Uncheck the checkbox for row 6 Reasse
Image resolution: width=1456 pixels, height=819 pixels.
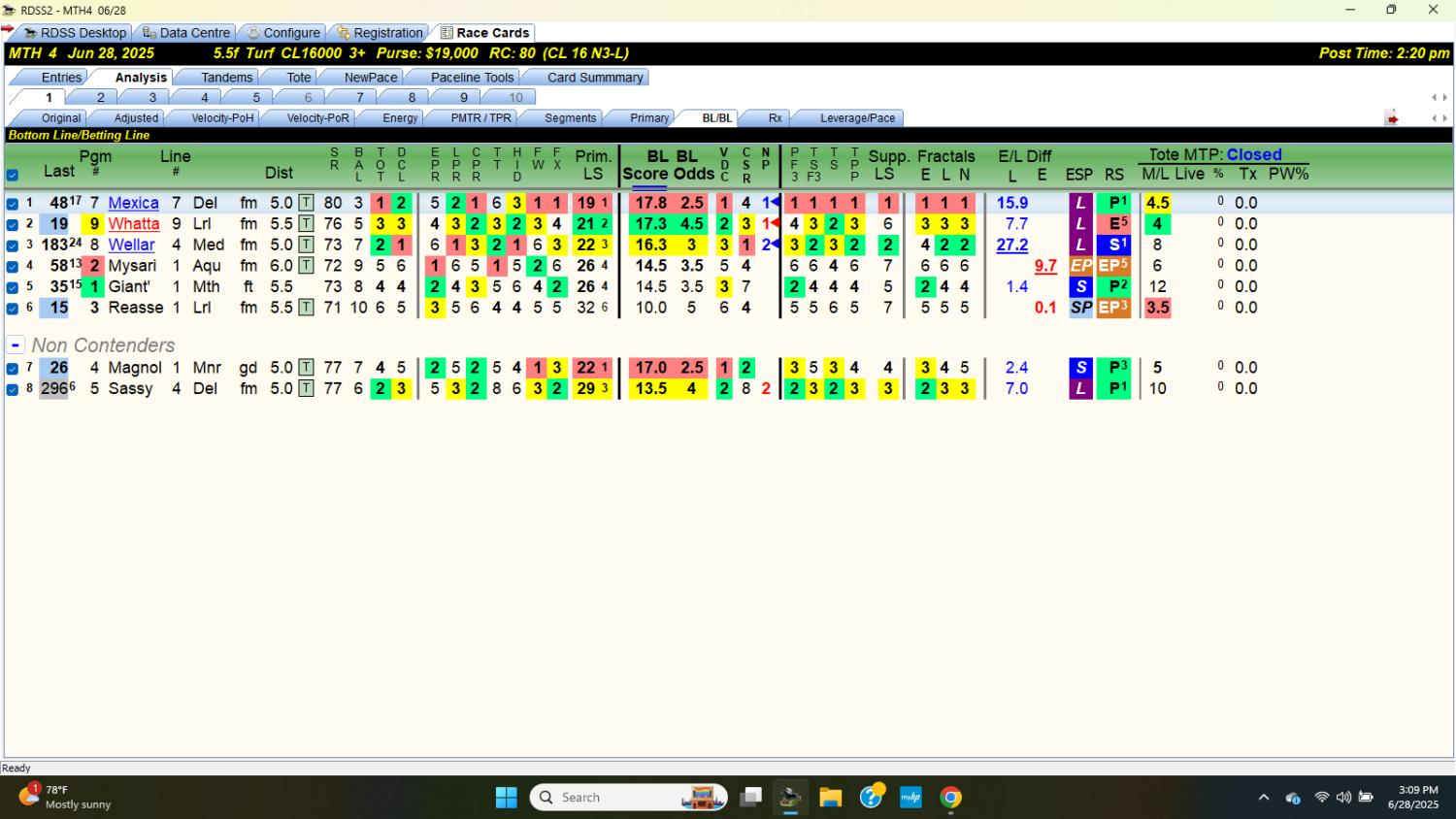click(13, 308)
